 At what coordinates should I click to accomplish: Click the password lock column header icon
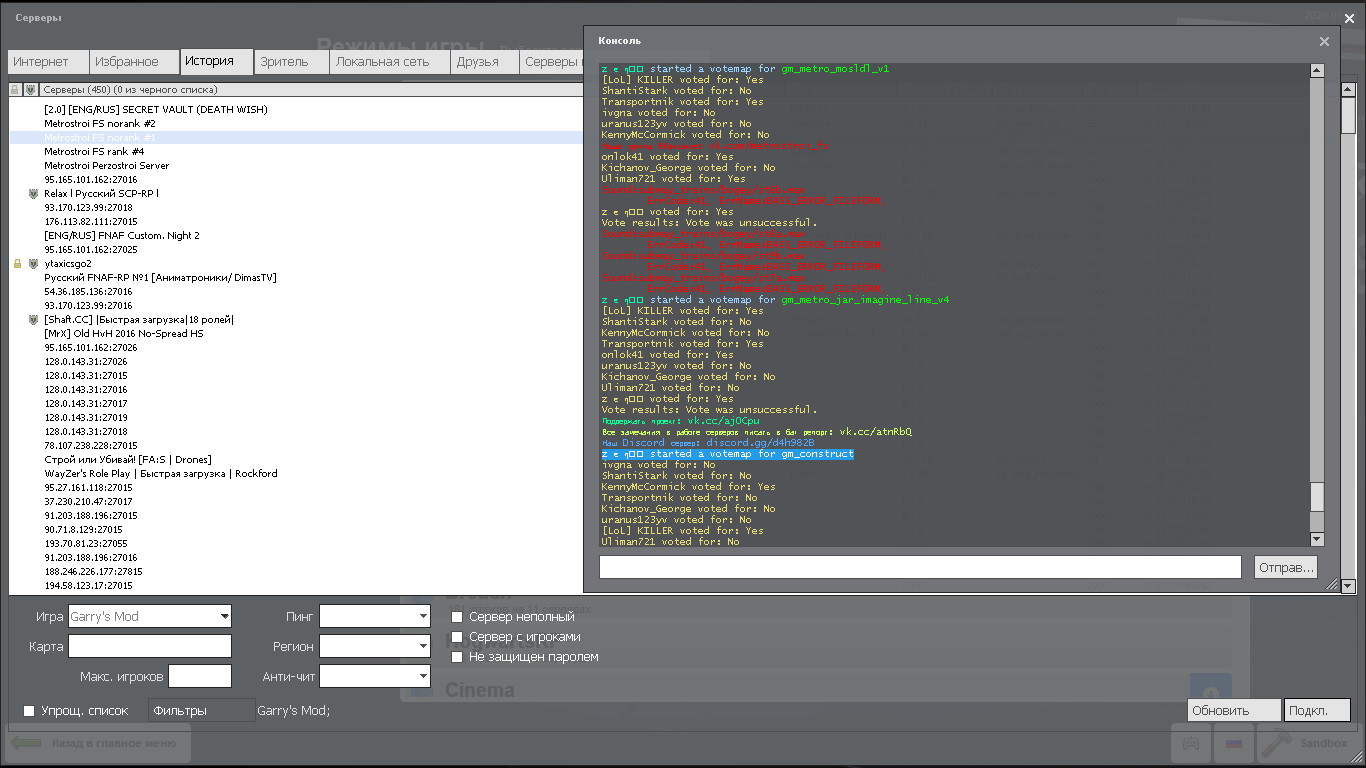tap(15, 90)
